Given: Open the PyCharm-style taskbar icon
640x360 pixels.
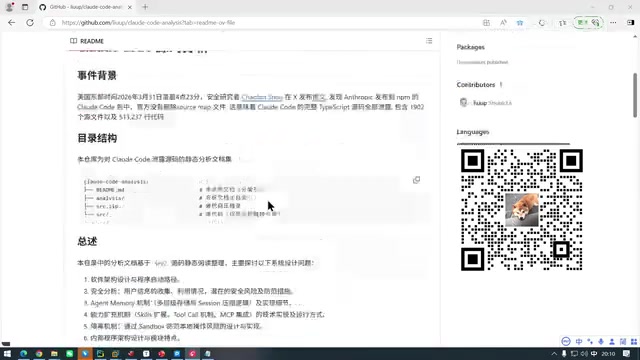Looking at the screenshot, I should [x=100, y=353].
